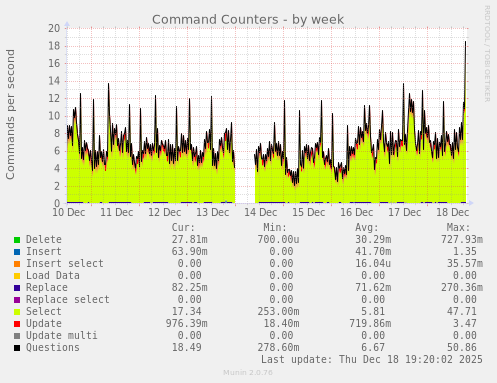Viewport: 497px width, 383px height.
Task: Click the 18 Dec x-axis label
Action: tap(453, 212)
